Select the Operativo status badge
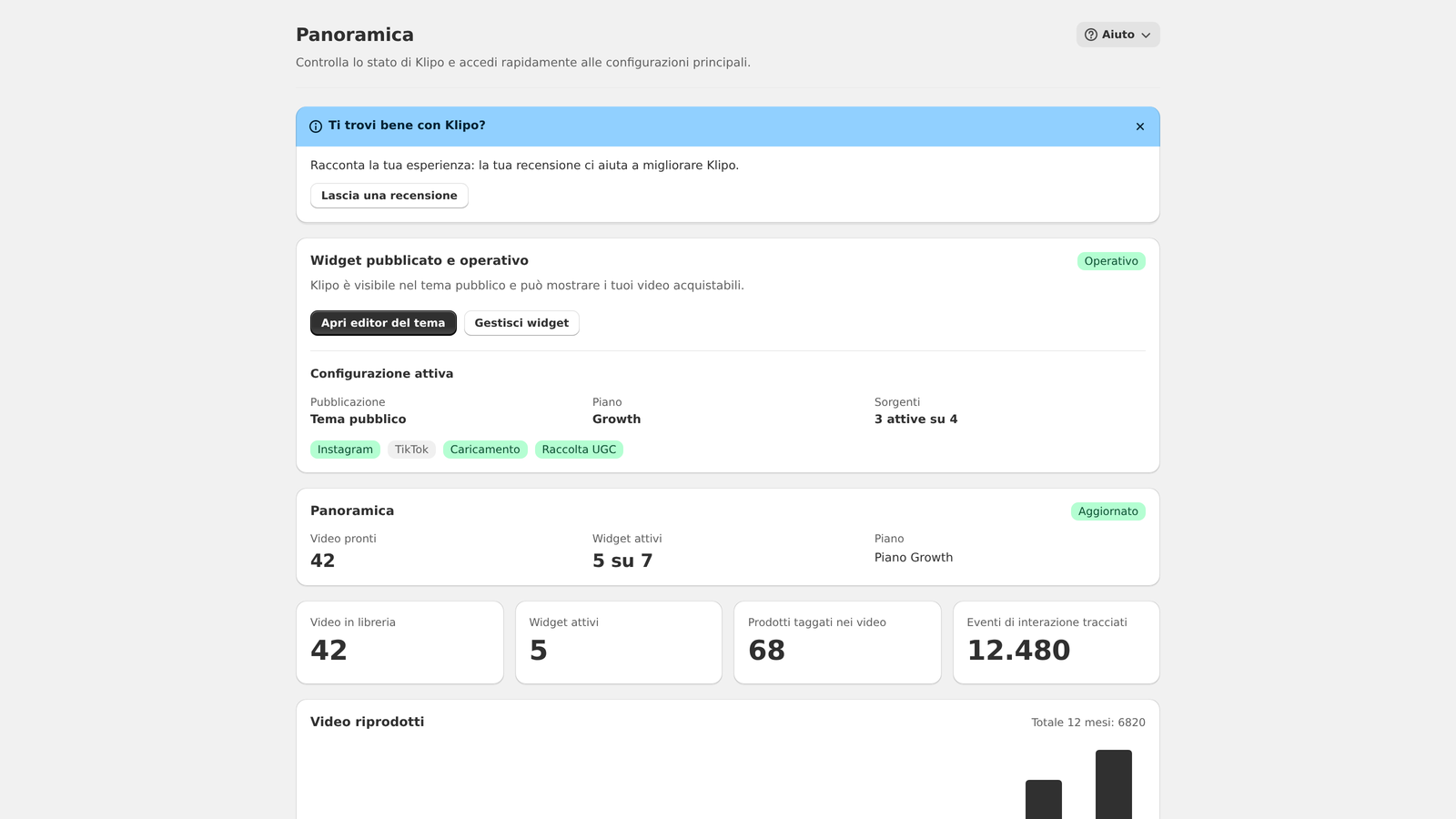The height and width of the screenshot is (819, 1456). pyautogui.click(x=1111, y=261)
